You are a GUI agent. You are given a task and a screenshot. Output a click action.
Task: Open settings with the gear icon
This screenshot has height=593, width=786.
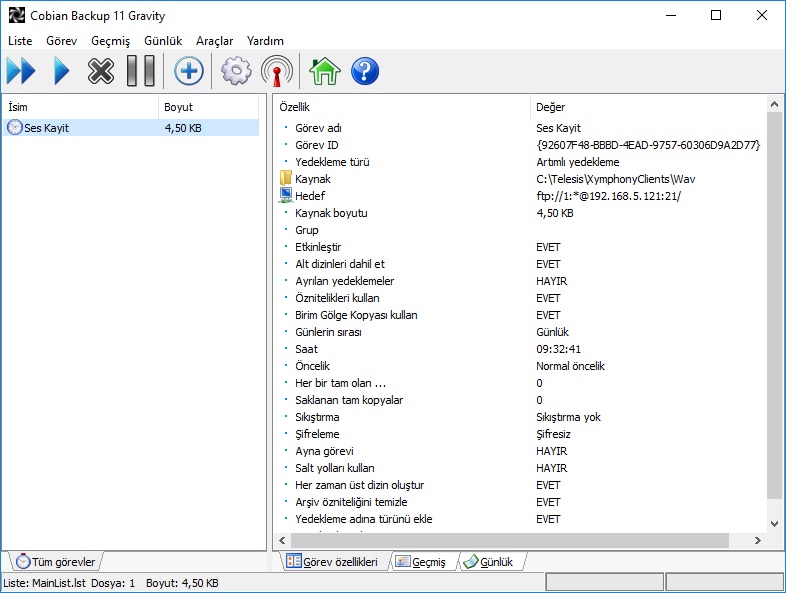point(236,71)
